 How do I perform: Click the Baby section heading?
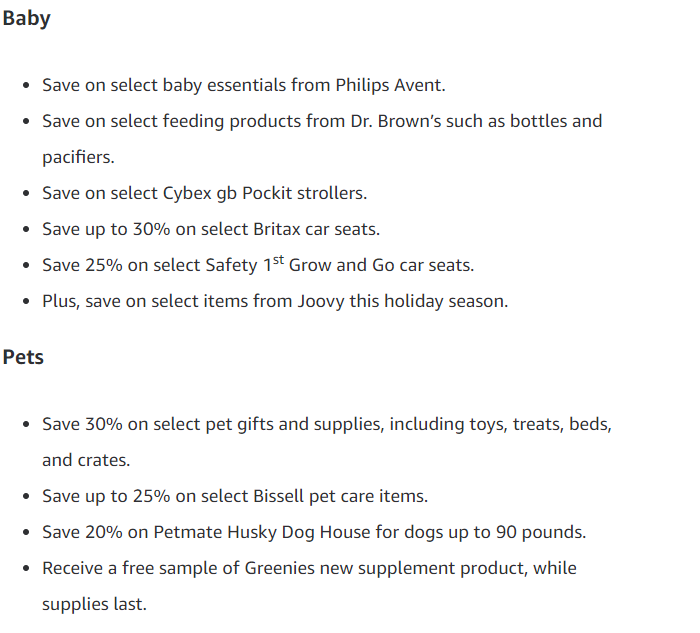pos(26,19)
